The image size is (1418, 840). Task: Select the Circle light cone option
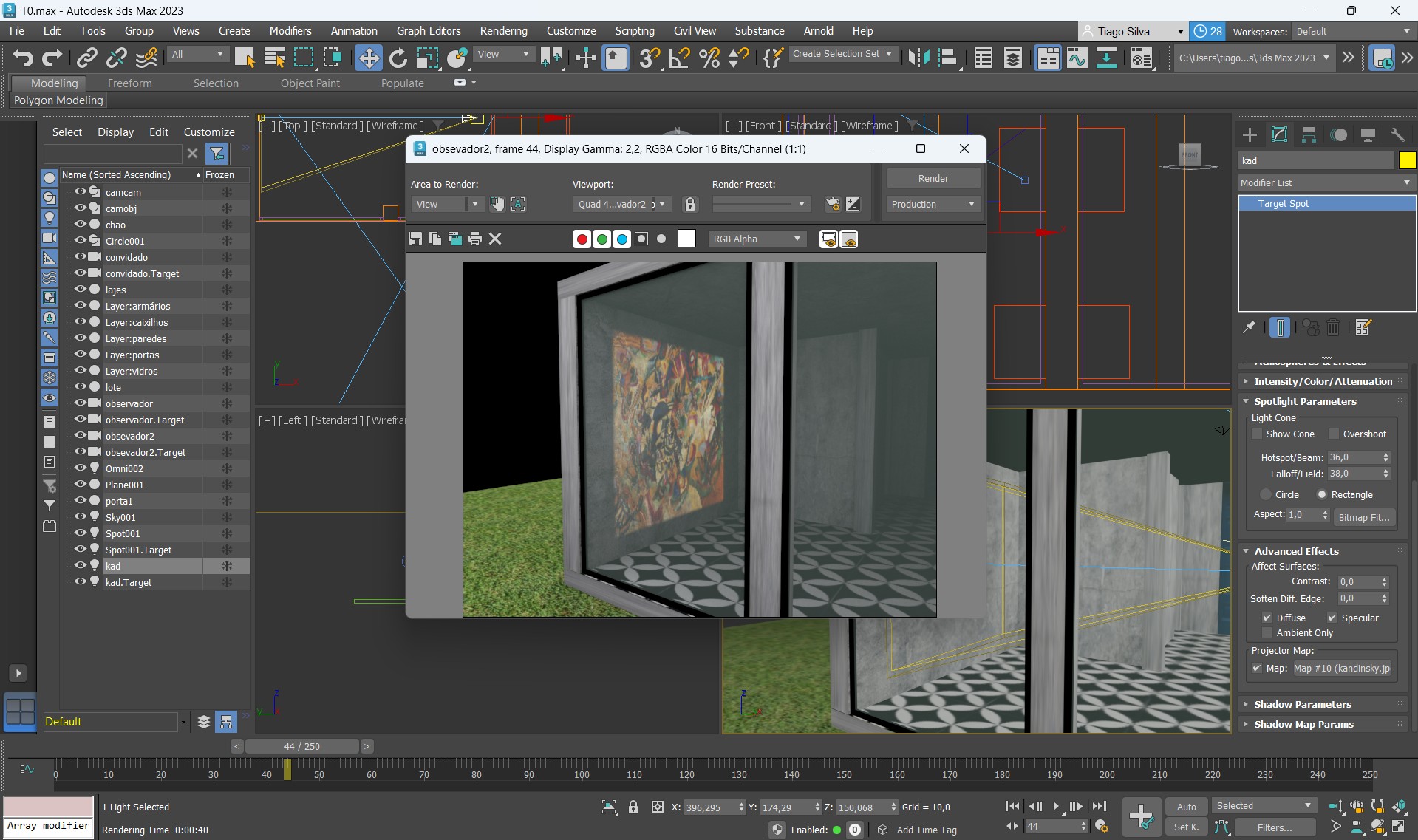1266,494
